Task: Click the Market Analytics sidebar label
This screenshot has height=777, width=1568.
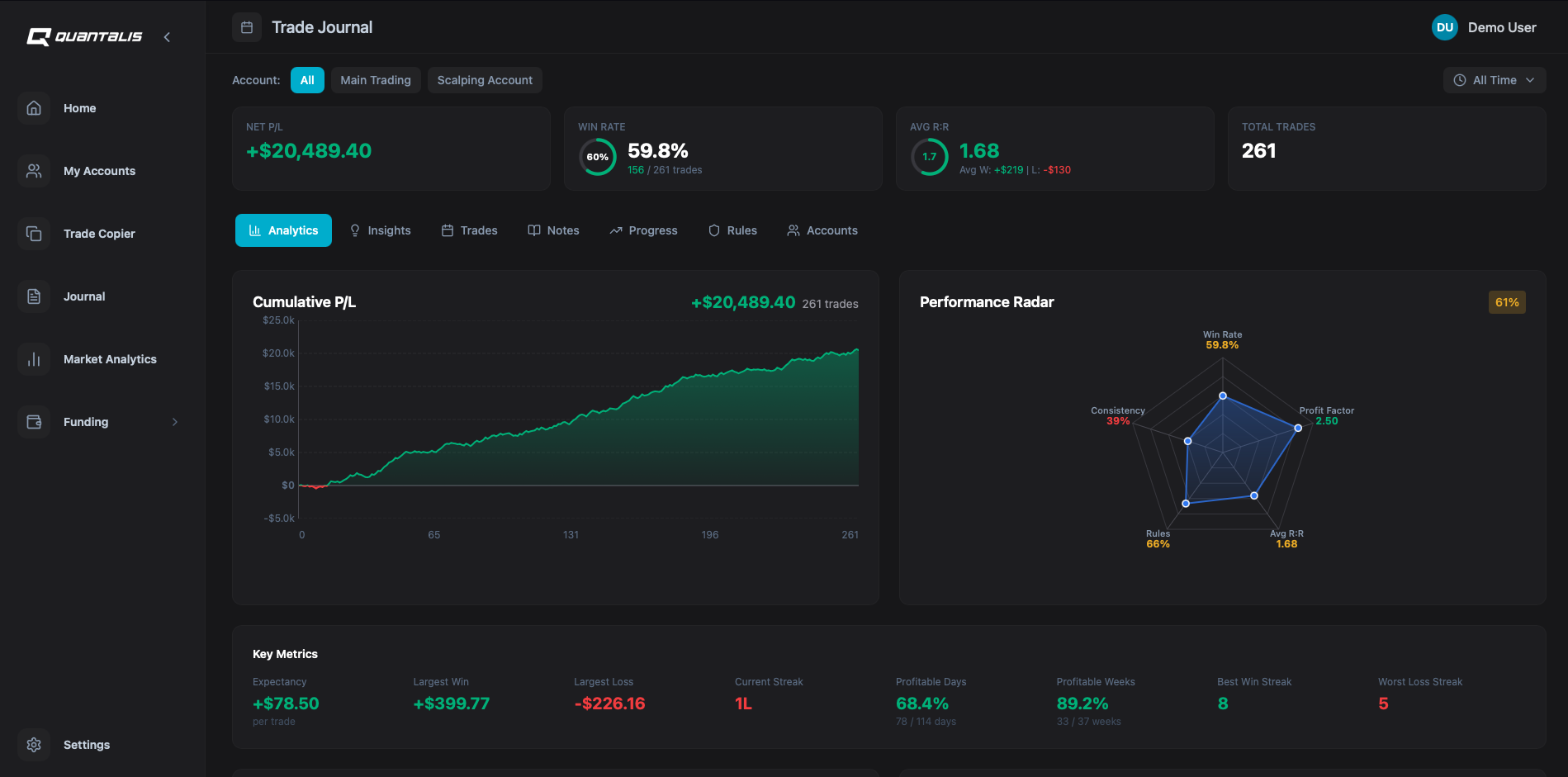Action: point(110,359)
